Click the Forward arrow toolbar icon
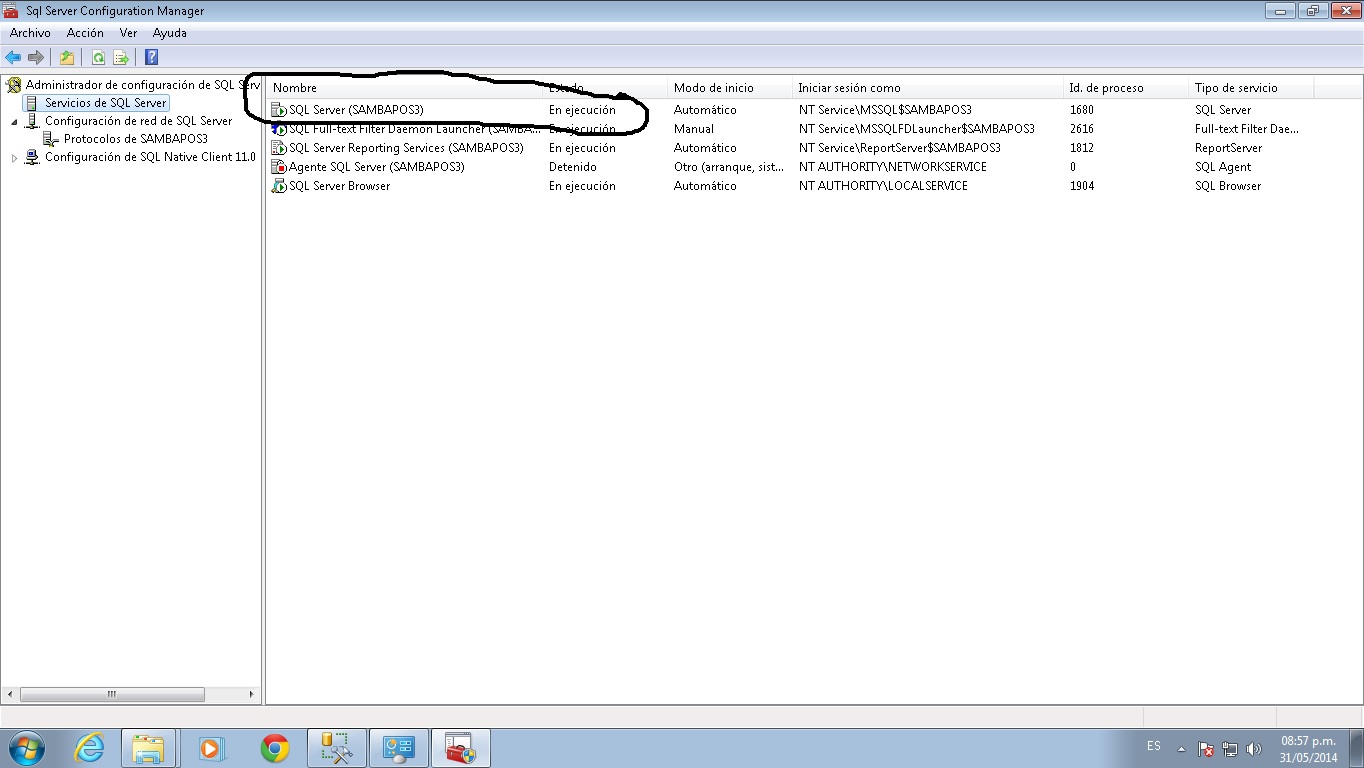This screenshot has height=768, width=1364. [36, 58]
